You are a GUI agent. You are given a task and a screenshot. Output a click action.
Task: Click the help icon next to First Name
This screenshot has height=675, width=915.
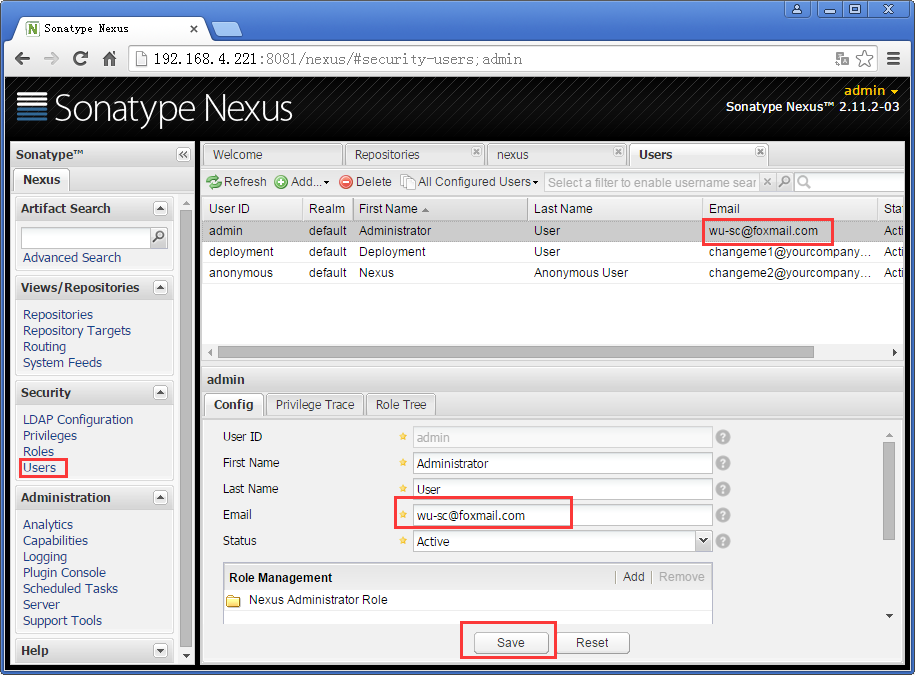723,463
